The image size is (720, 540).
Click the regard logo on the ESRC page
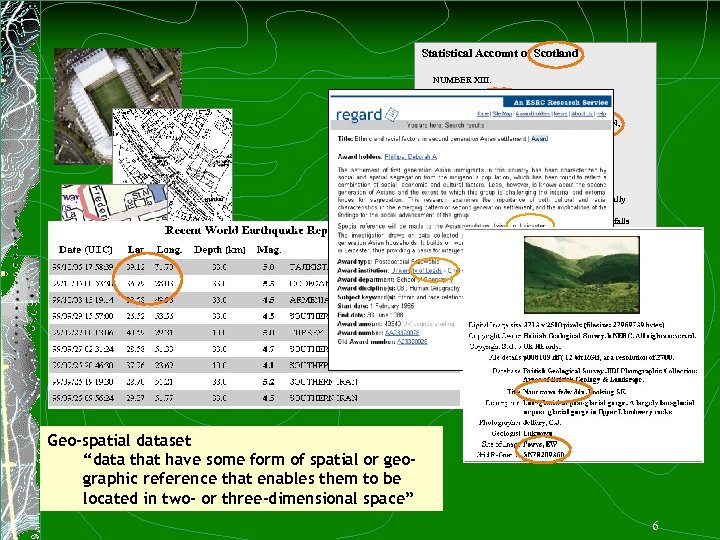(366, 114)
